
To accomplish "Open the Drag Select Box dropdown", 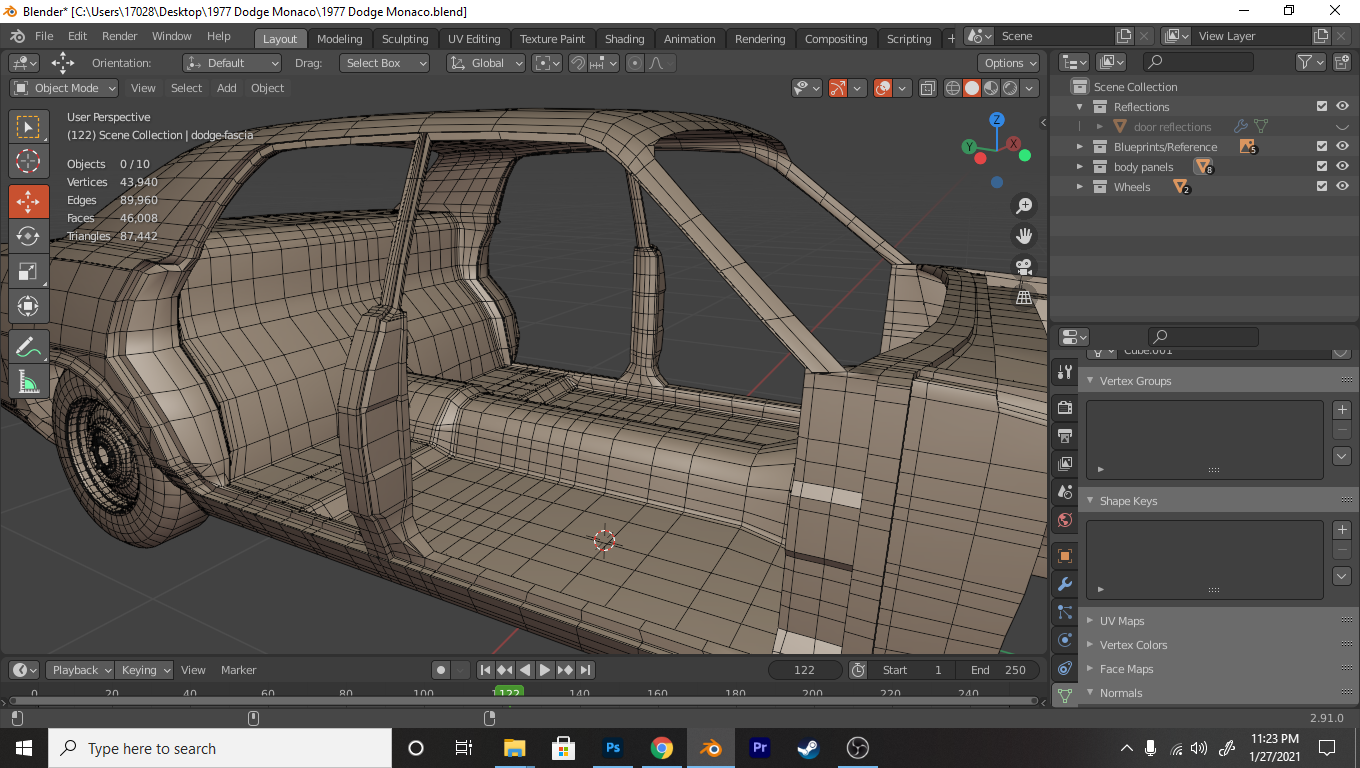I will coord(384,63).
